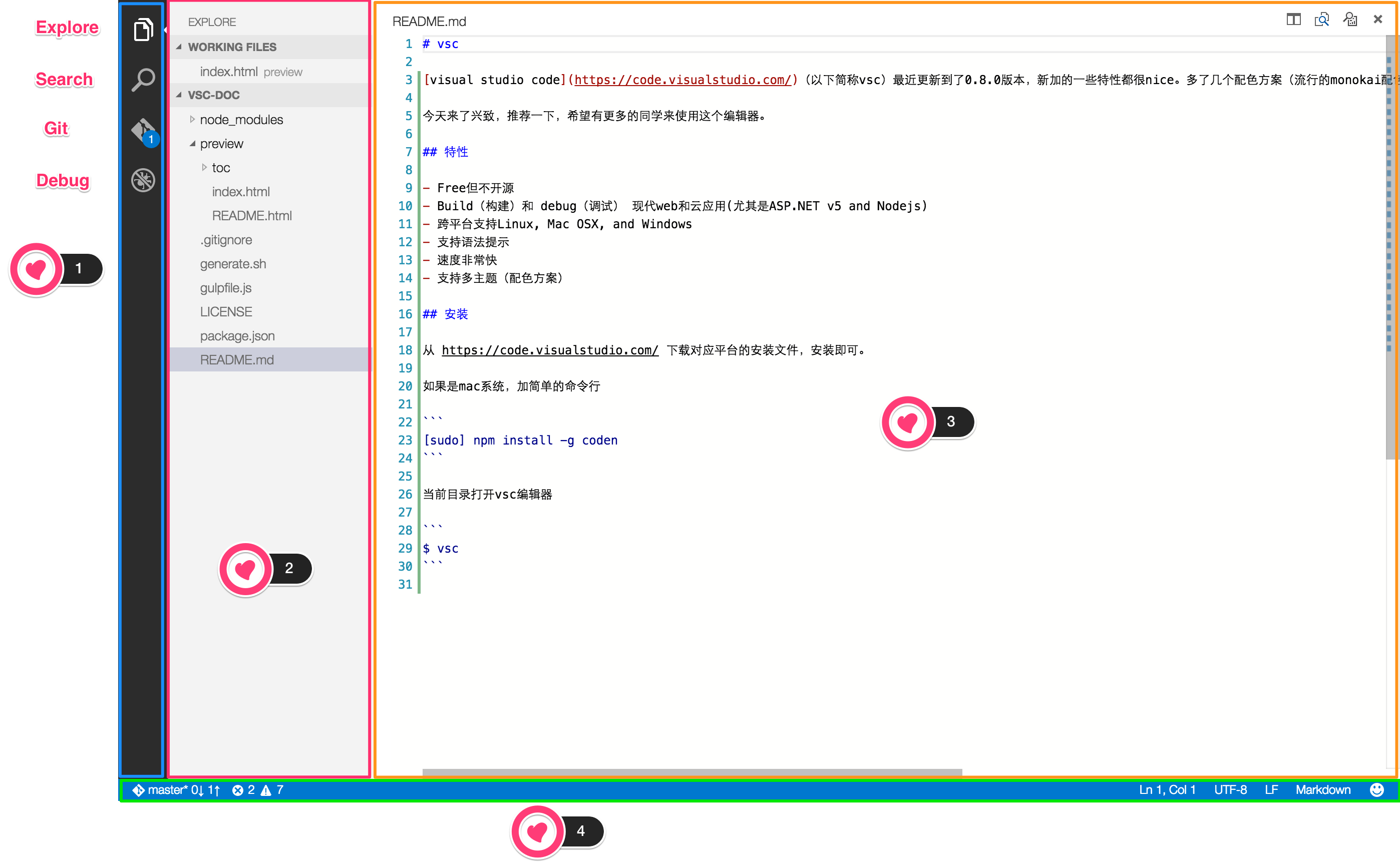Image resolution: width=1400 pixels, height=865 pixels.
Task: Open package.json in the file tree
Action: (237, 336)
